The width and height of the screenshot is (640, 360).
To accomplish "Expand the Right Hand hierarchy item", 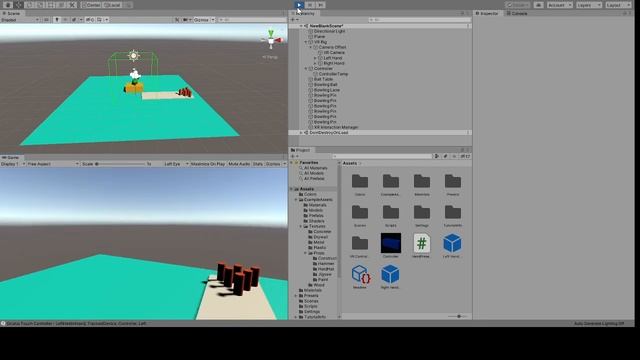I will 315,63.
